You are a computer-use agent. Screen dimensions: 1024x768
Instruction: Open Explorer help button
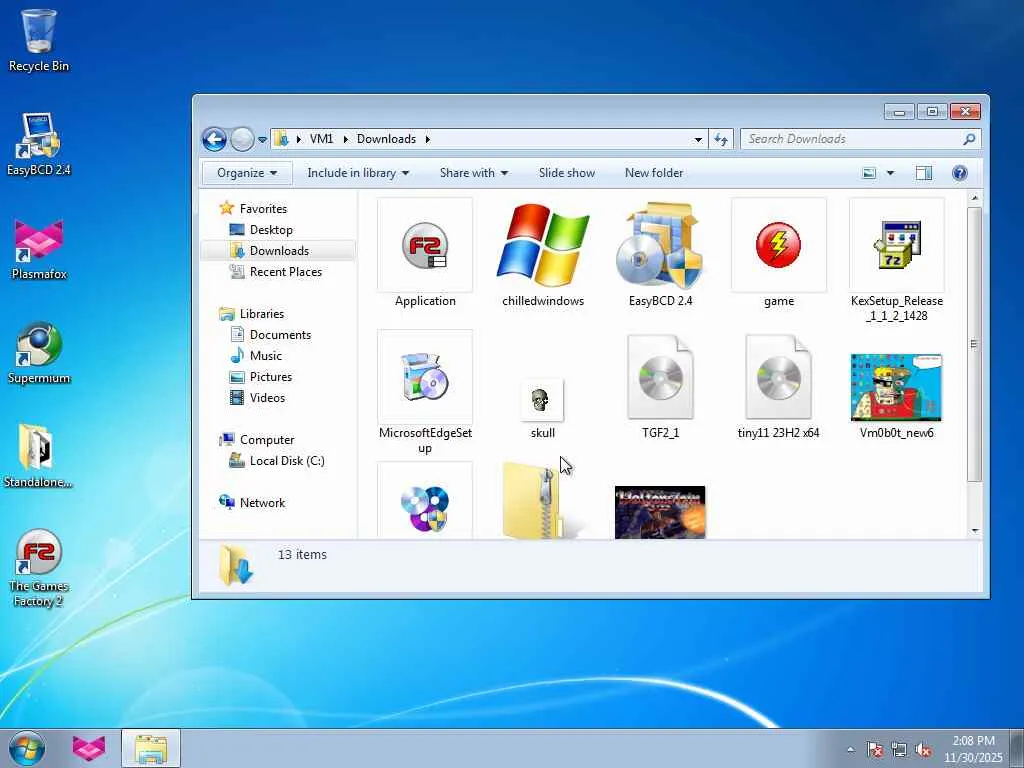pyautogui.click(x=959, y=173)
